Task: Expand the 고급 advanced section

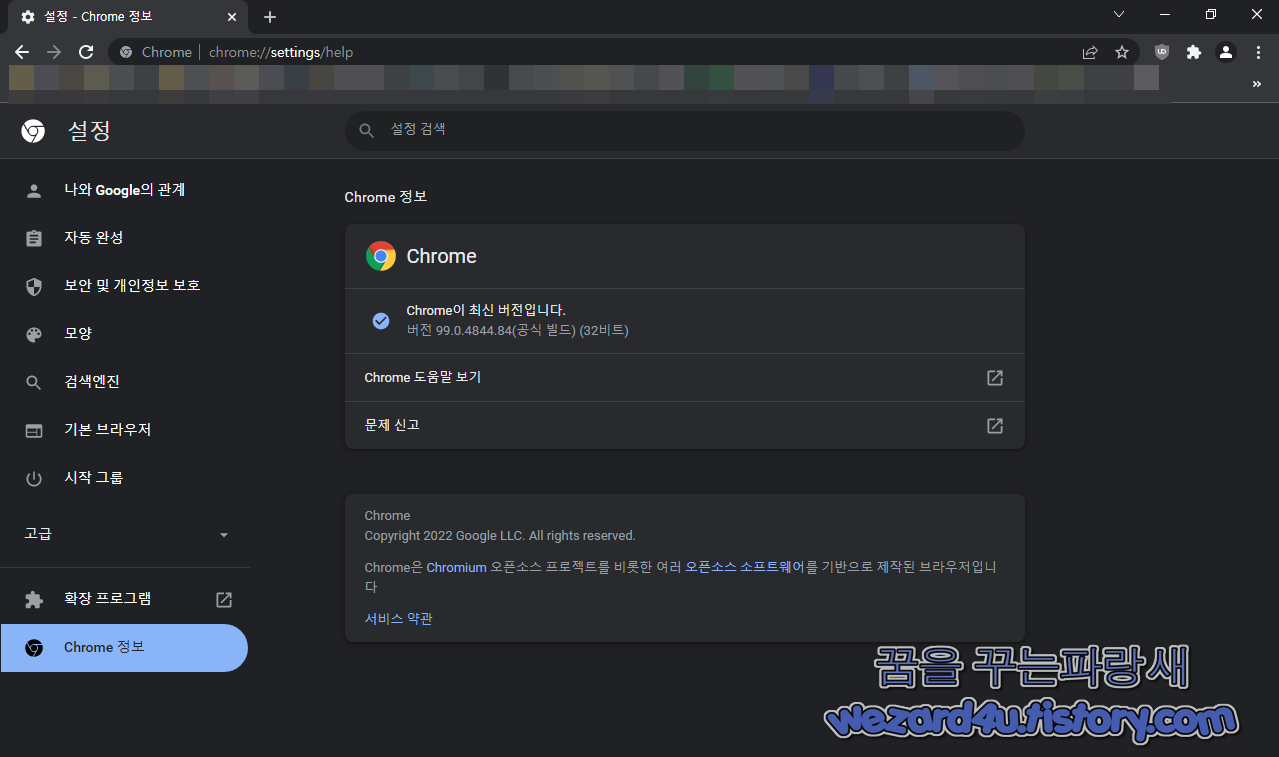Action: click(x=124, y=534)
